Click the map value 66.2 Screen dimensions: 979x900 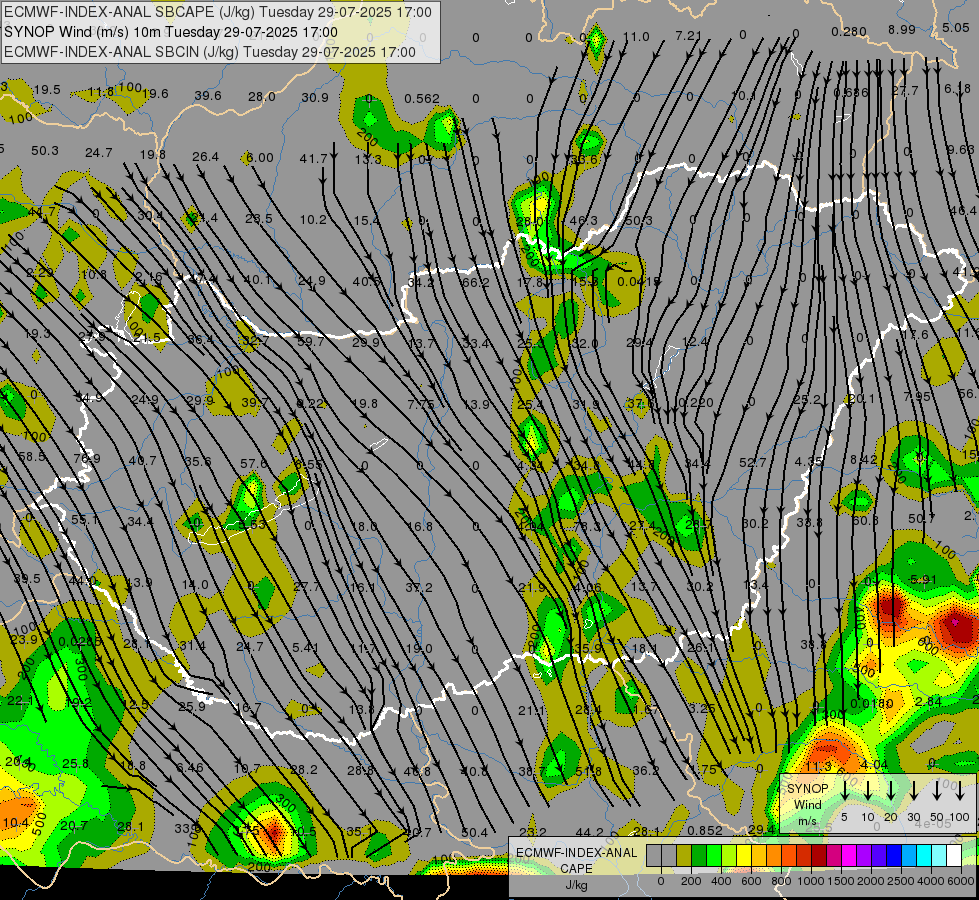(x=475, y=283)
